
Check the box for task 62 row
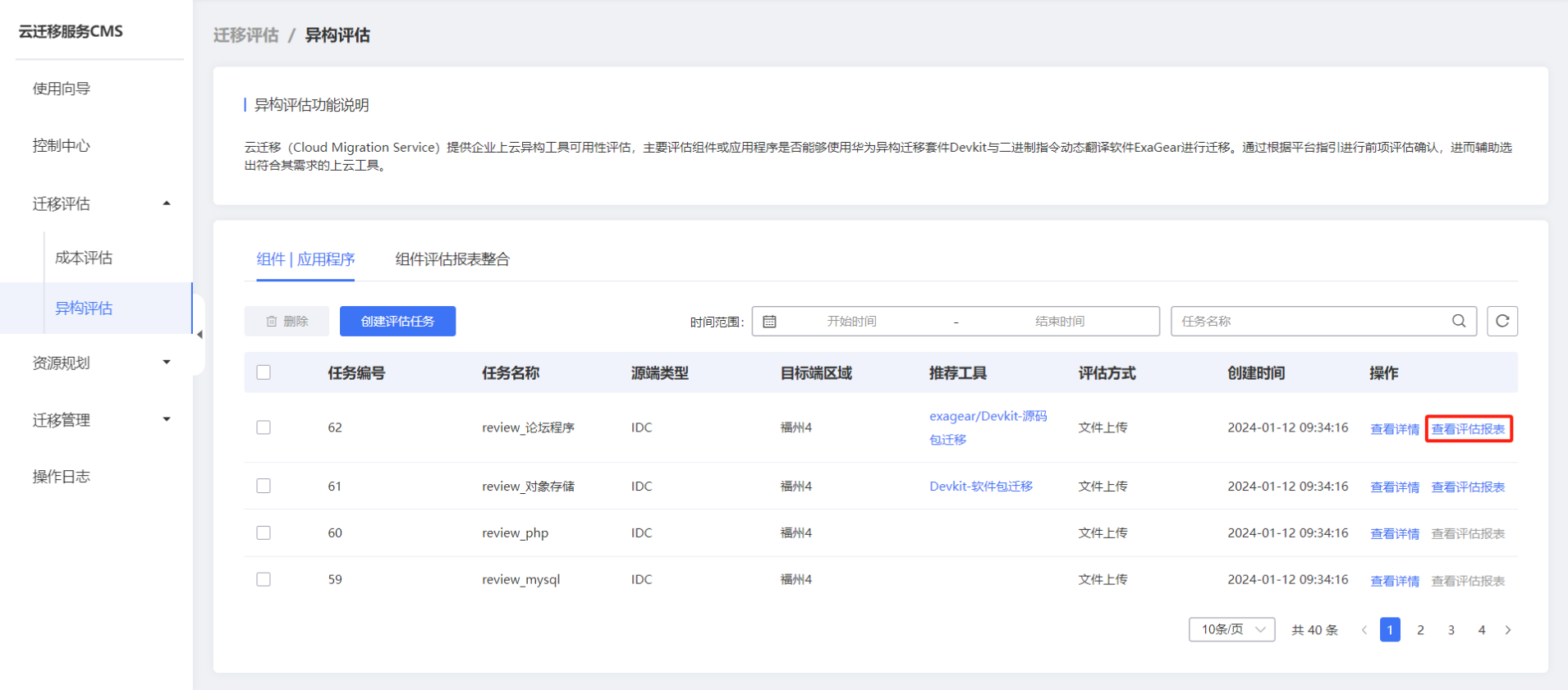[264, 427]
